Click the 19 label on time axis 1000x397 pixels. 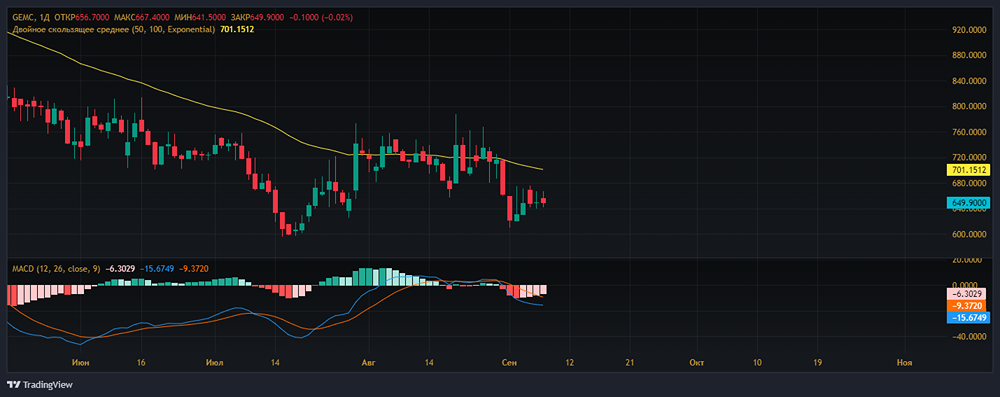(x=818, y=362)
